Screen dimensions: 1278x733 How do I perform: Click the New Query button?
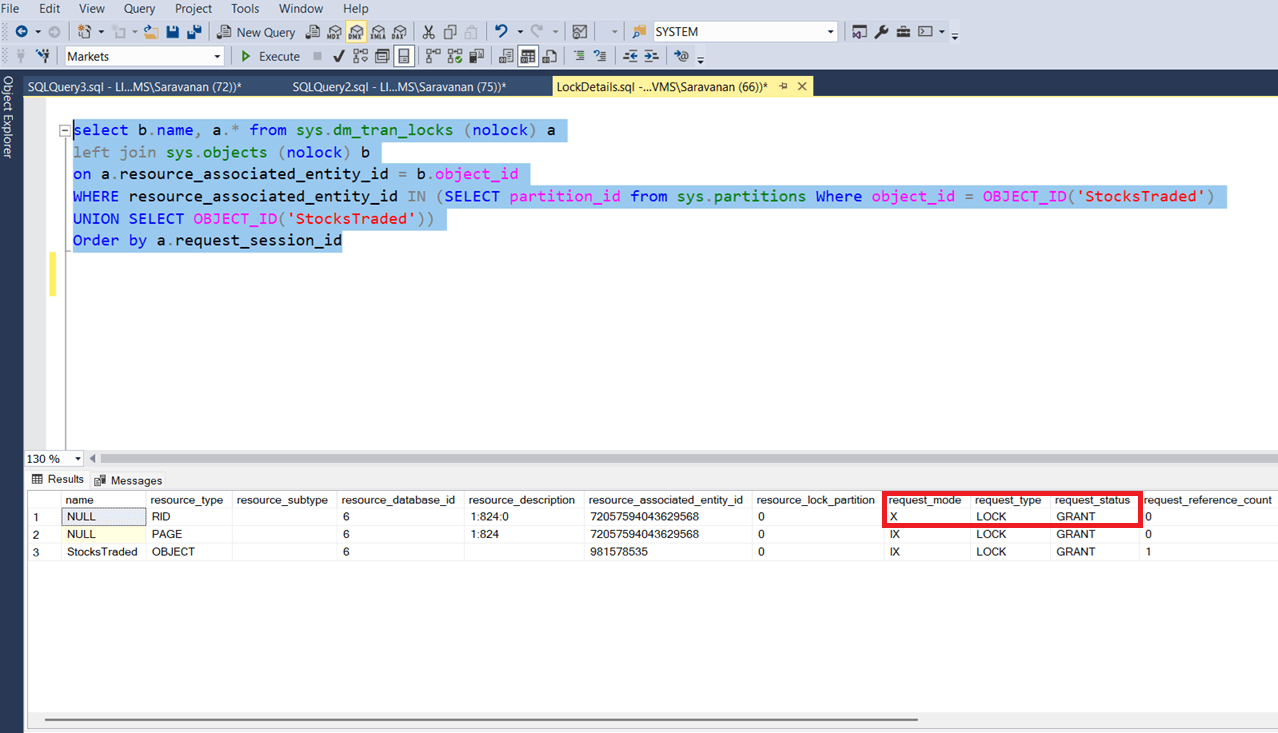pos(256,32)
